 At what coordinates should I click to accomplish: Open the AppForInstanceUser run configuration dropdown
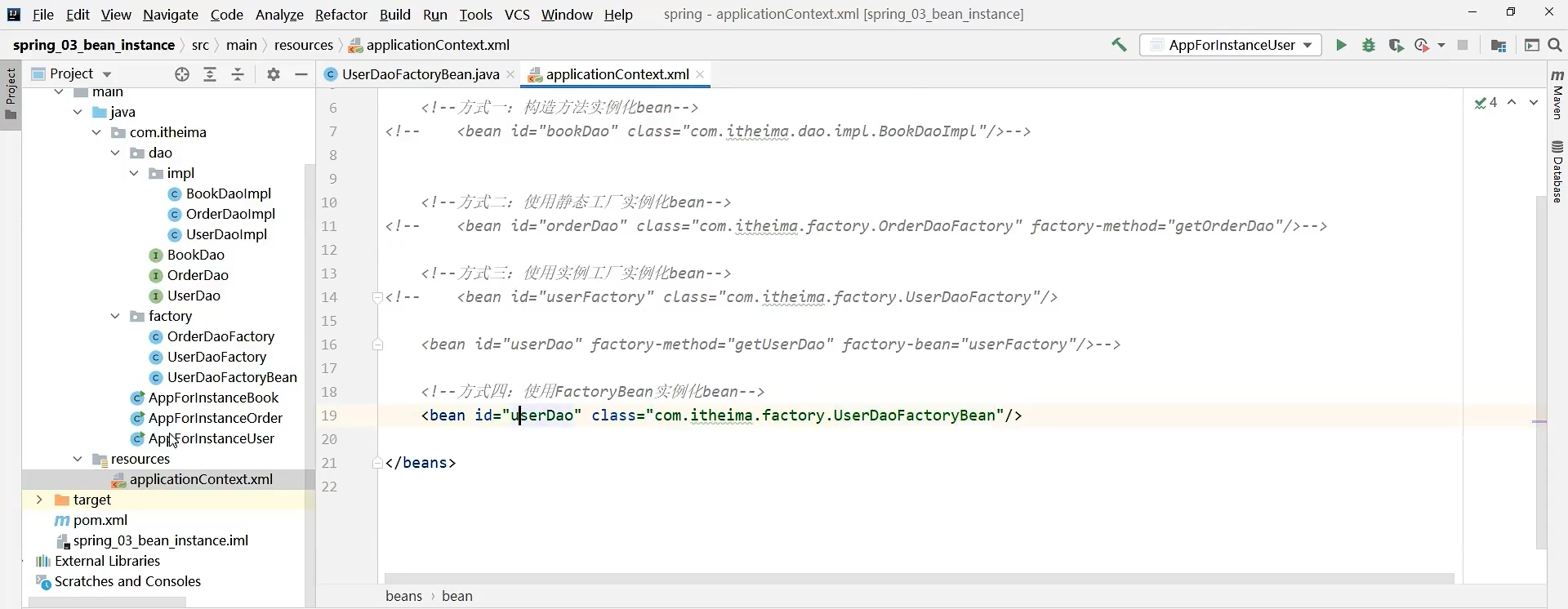point(1231,45)
